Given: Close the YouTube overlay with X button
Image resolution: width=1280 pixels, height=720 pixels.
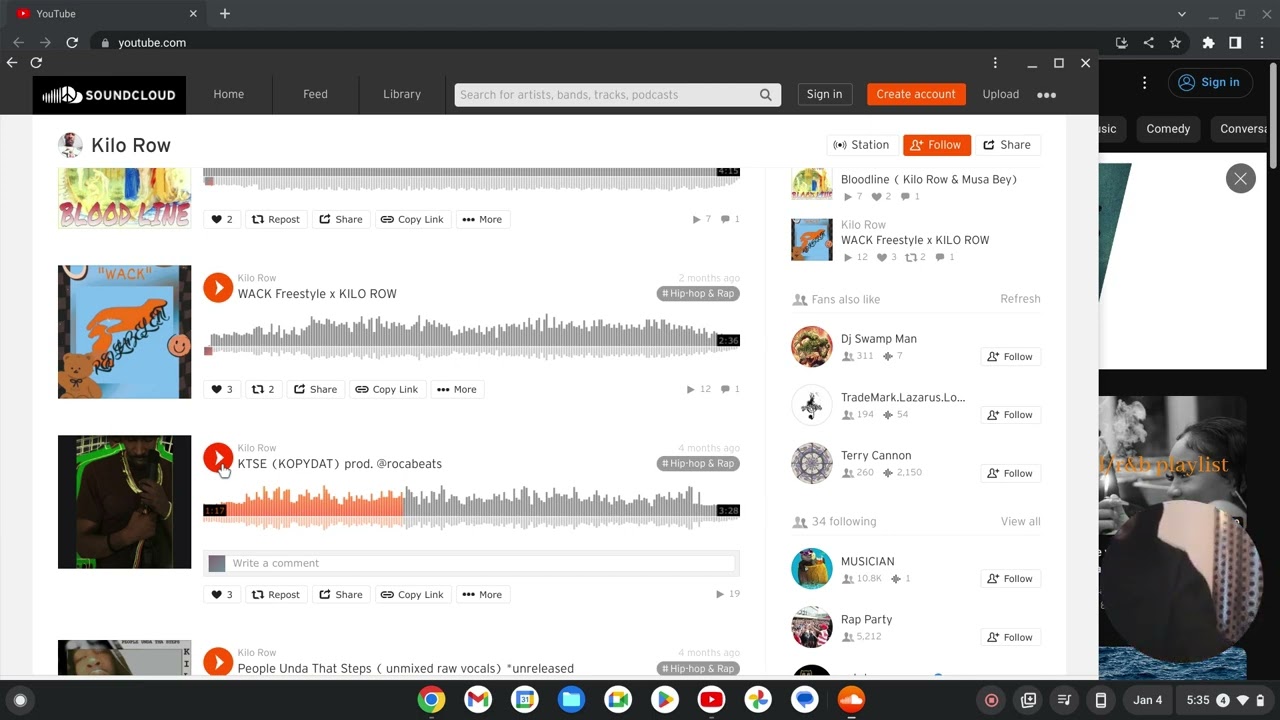Looking at the screenshot, I should [x=1240, y=179].
